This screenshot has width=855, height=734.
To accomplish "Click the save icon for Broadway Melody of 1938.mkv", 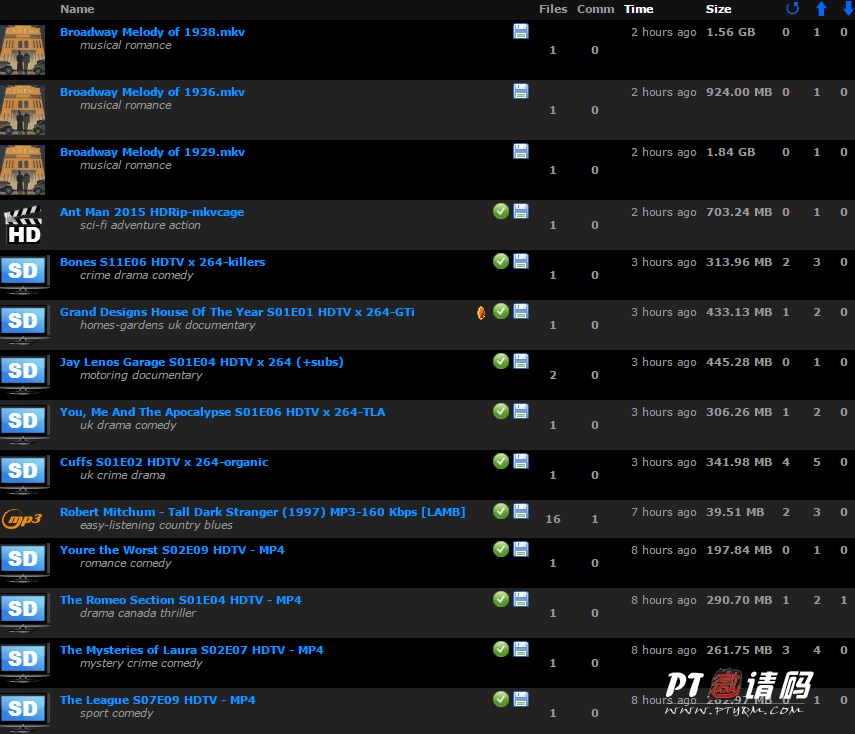I will 521,31.
